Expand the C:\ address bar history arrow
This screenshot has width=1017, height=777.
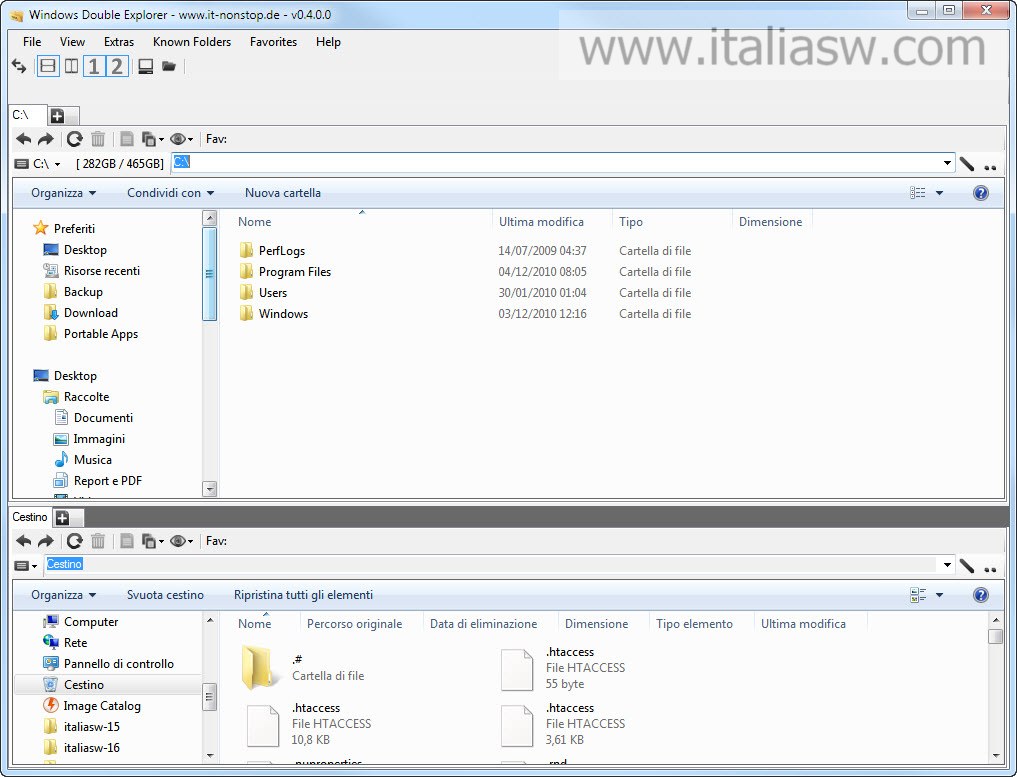coord(948,163)
